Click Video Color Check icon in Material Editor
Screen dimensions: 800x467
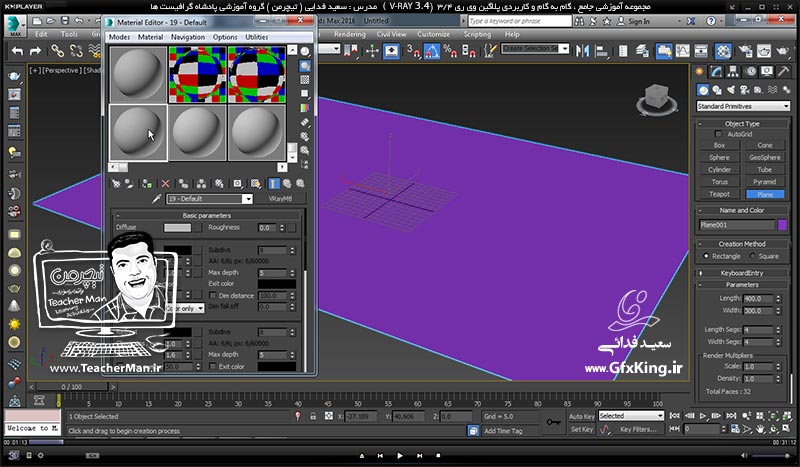click(x=305, y=108)
